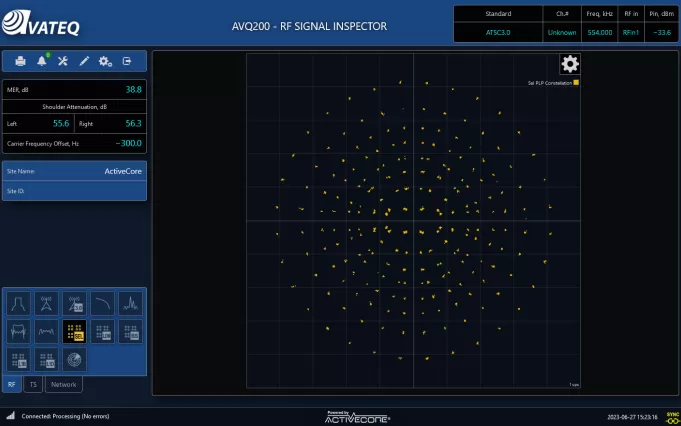Open the wrench and screwdriver tools
681x426 pixels.
click(x=63, y=61)
